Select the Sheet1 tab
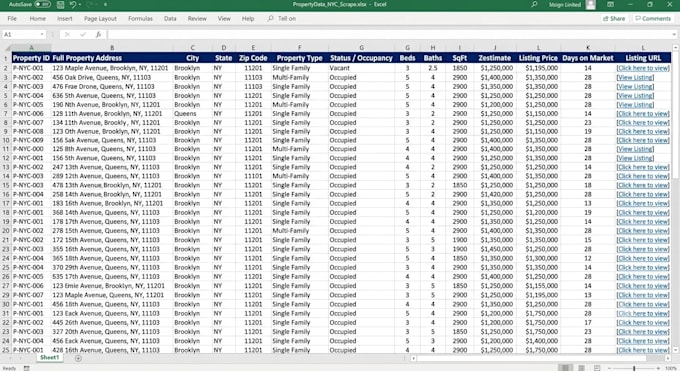This screenshot has width=680, height=371. click(49, 358)
